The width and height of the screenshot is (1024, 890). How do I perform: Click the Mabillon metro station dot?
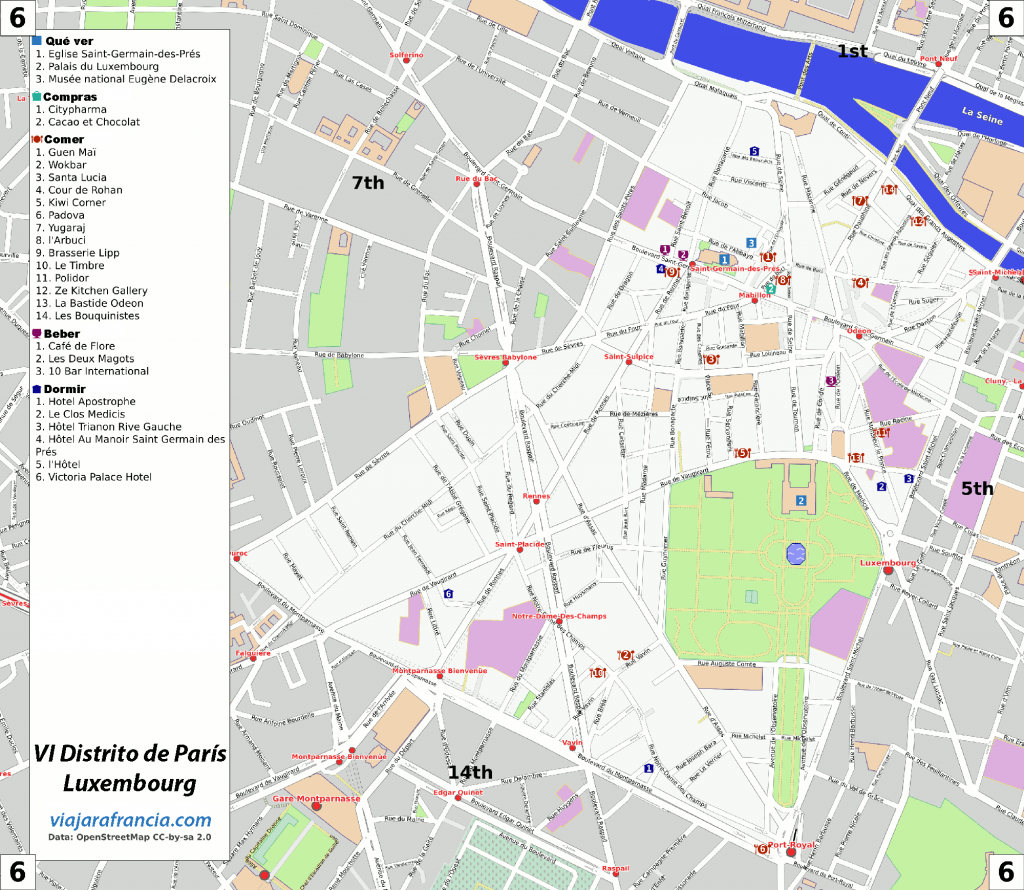coord(755,301)
